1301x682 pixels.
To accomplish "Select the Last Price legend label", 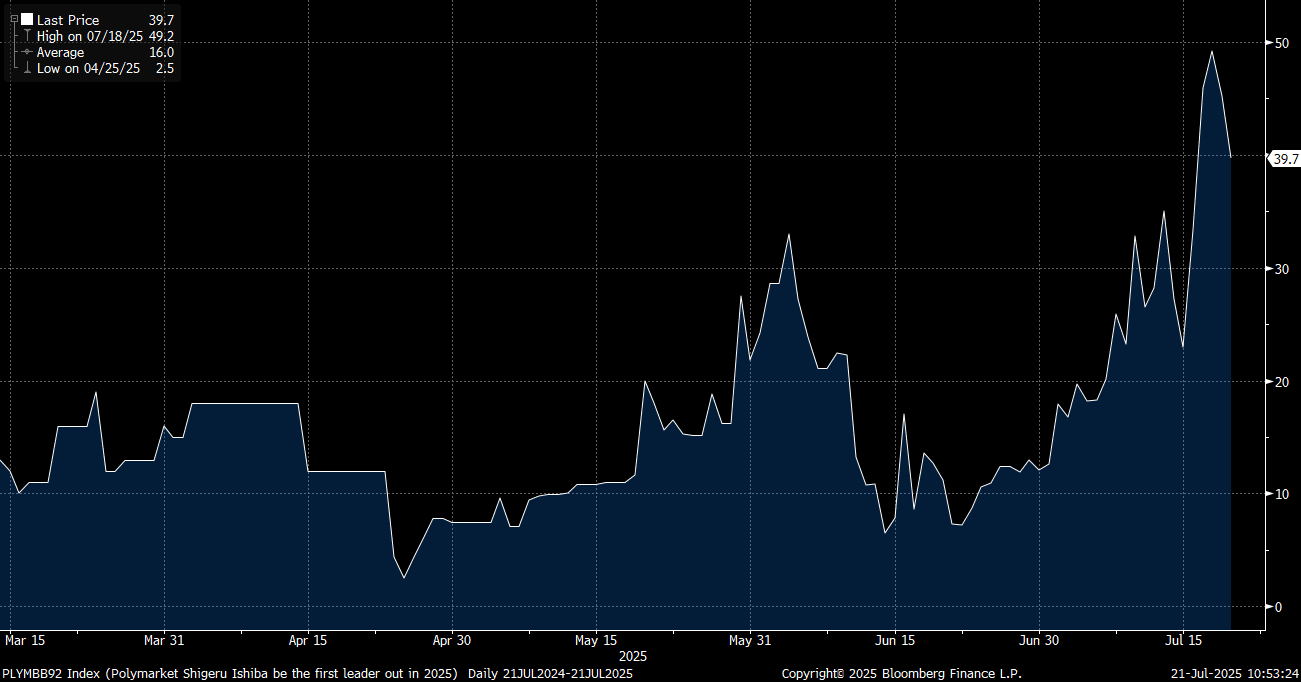I will [68, 20].
